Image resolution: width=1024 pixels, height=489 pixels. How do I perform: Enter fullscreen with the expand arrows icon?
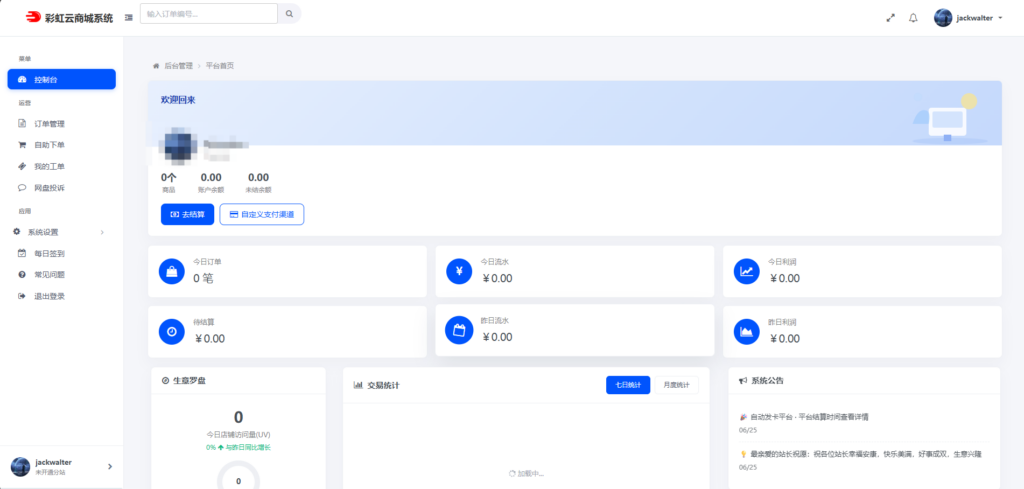click(x=890, y=18)
